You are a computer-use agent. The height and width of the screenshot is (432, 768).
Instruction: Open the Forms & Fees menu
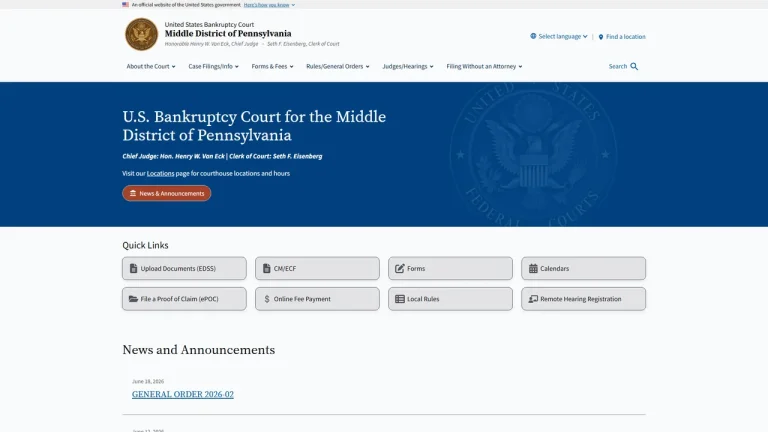click(x=272, y=66)
